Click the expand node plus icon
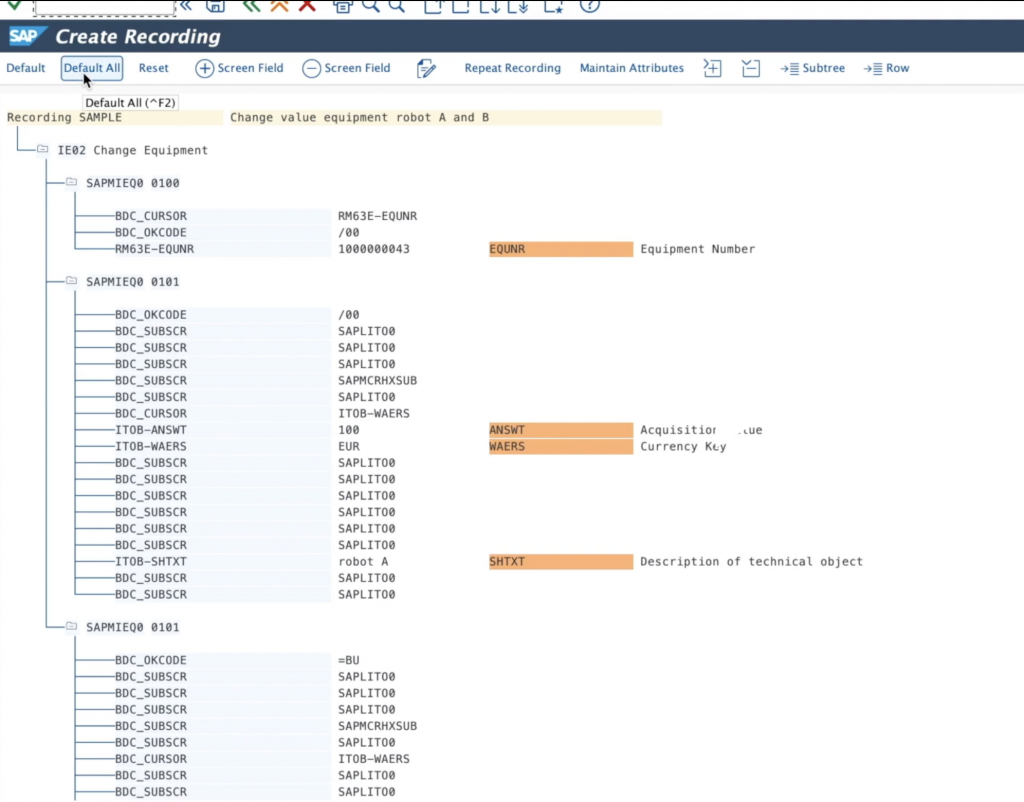The width and height of the screenshot is (1024, 802). pos(712,68)
